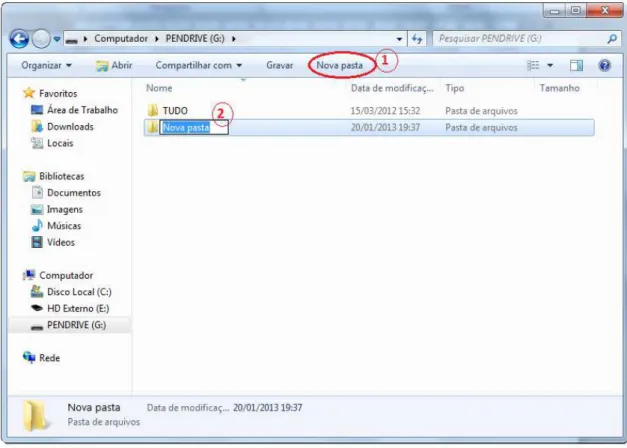Open address bar history dropdown arrow
The image size is (627, 448).
(399, 39)
